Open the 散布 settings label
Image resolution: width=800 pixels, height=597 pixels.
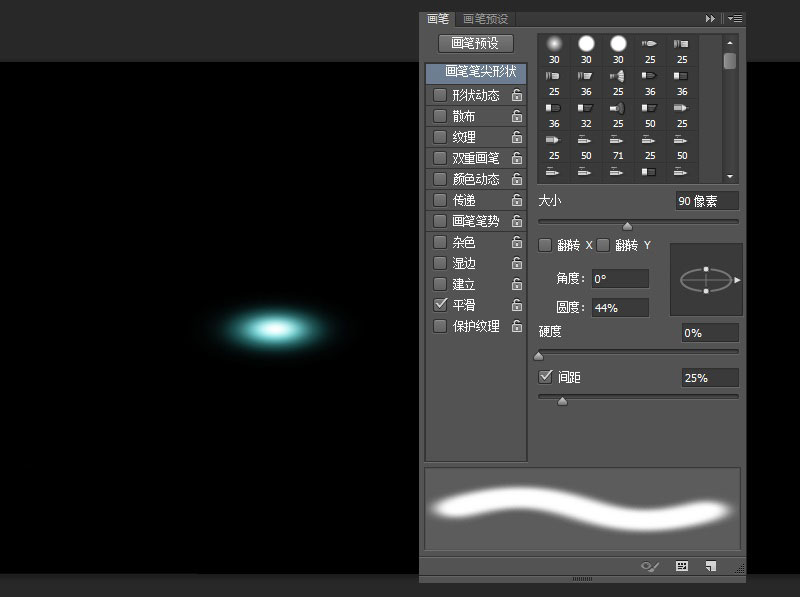coord(464,116)
